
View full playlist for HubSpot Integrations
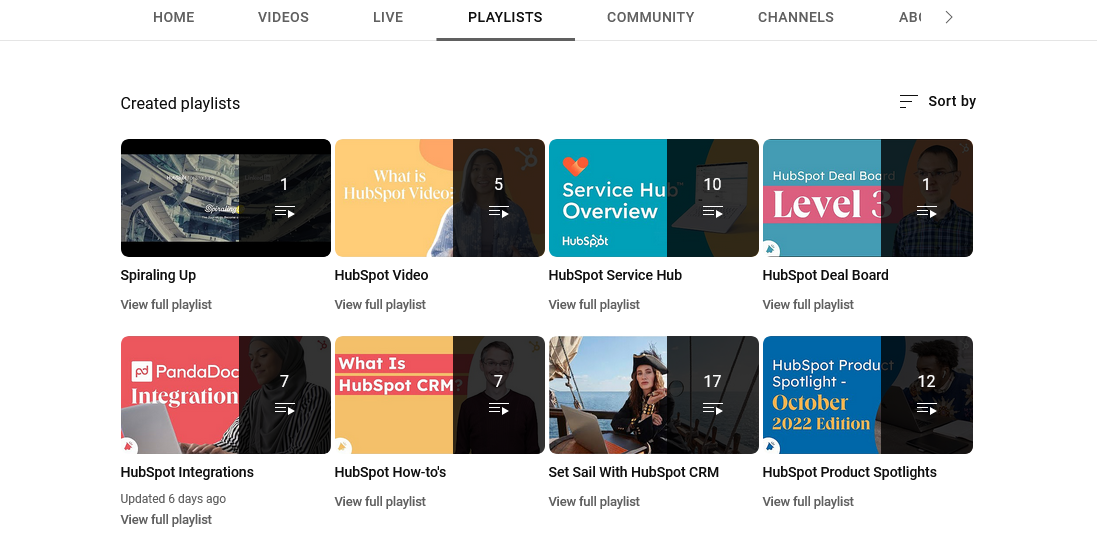pos(166,520)
